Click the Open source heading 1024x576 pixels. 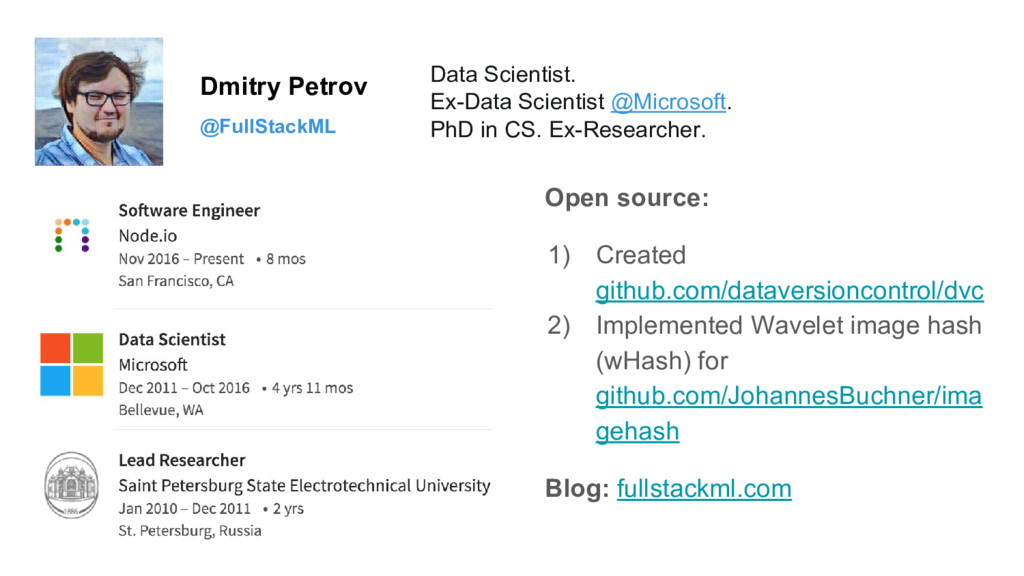click(x=627, y=198)
